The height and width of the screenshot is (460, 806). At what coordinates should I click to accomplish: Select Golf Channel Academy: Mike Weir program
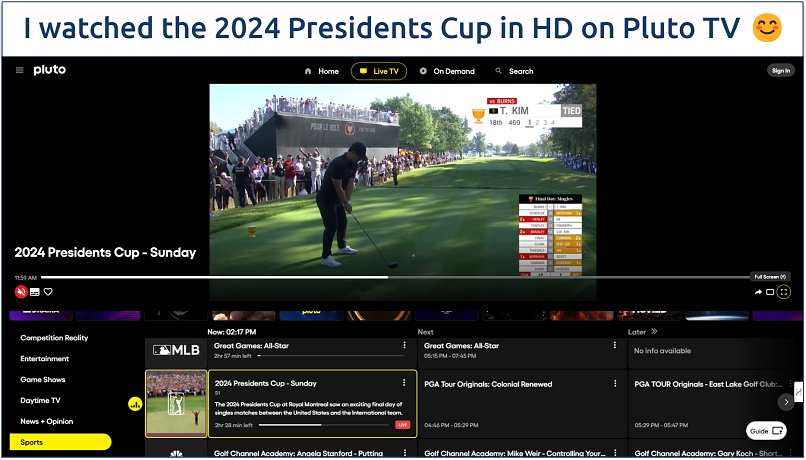tap(522, 449)
